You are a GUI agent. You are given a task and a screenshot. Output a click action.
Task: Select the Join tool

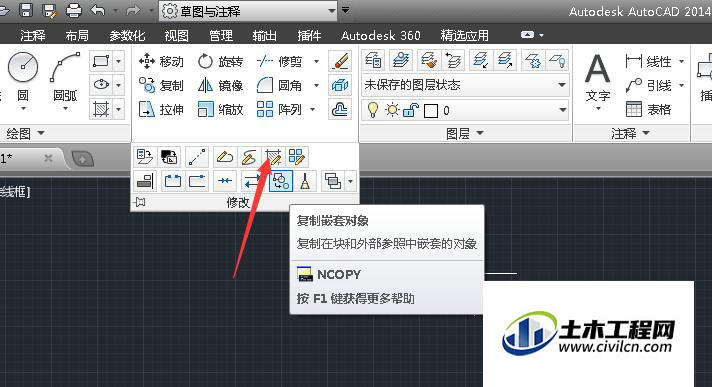point(225,181)
